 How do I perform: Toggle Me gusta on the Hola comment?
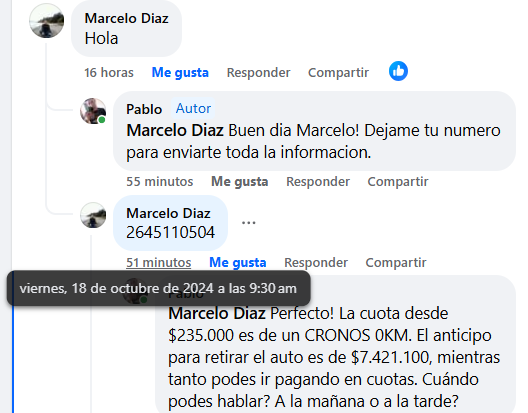tap(180, 72)
